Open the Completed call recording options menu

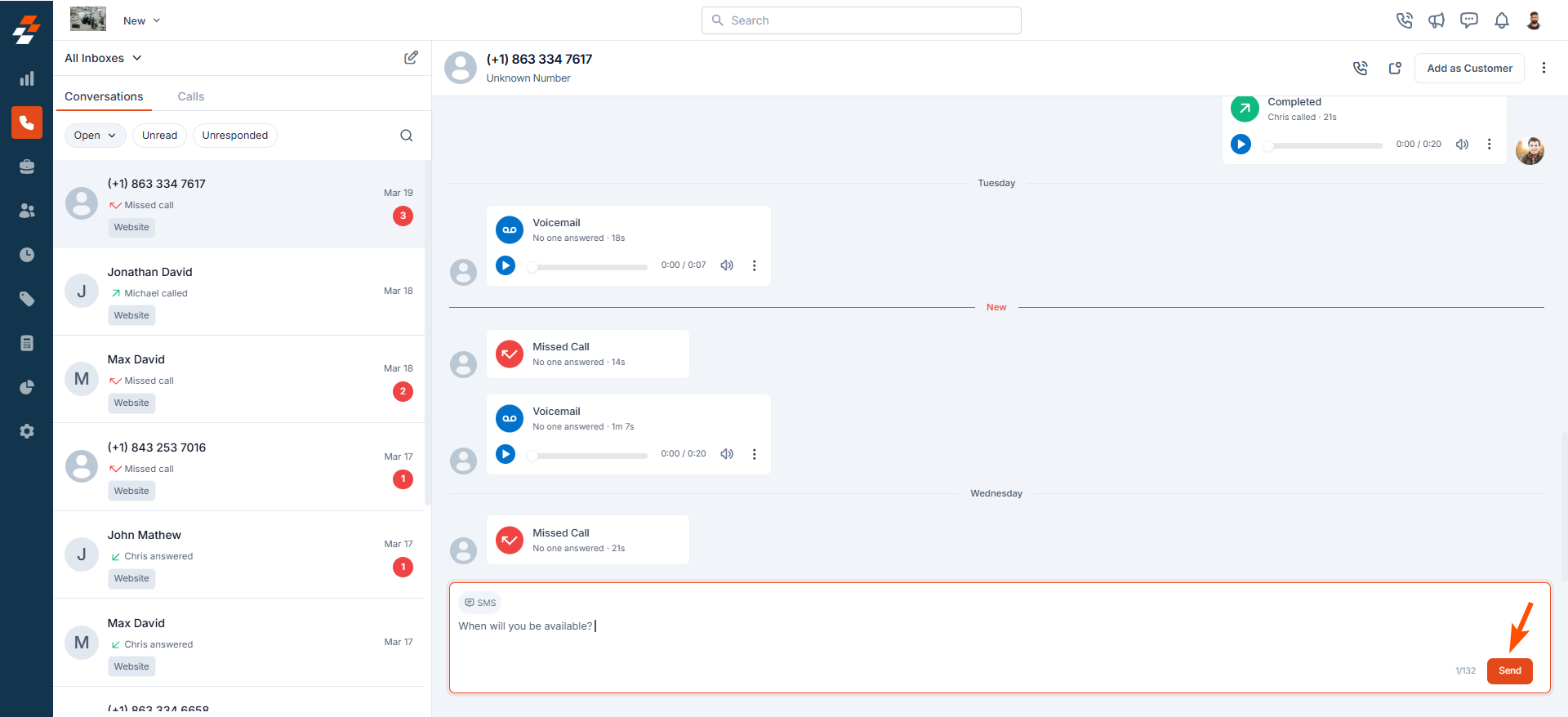[x=1490, y=144]
